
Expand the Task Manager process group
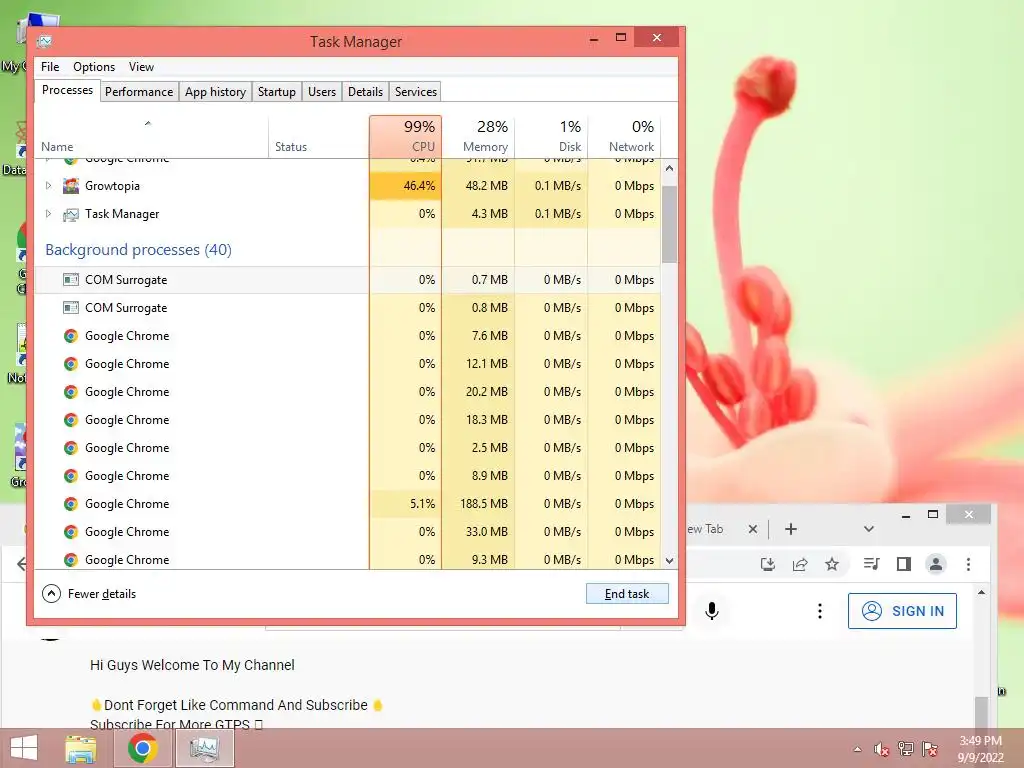point(48,214)
